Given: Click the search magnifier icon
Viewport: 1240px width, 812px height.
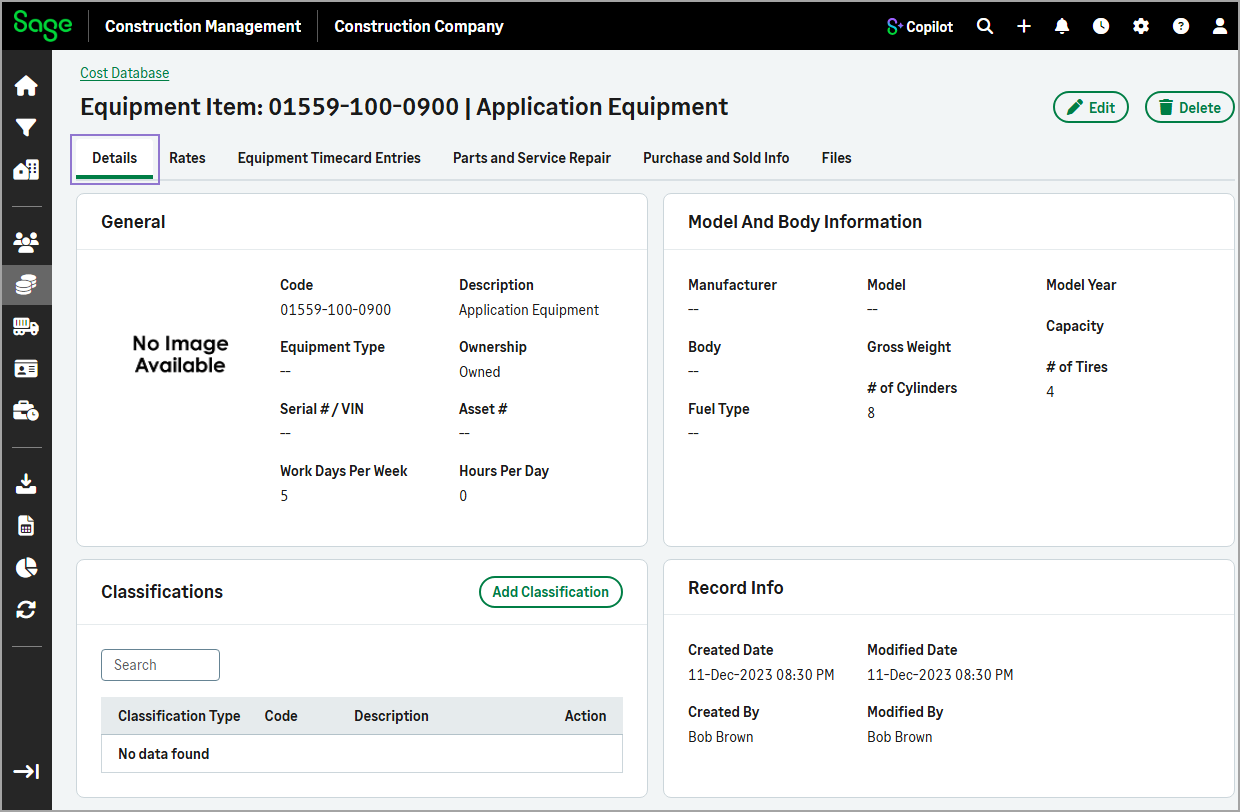Looking at the screenshot, I should pyautogui.click(x=985, y=26).
